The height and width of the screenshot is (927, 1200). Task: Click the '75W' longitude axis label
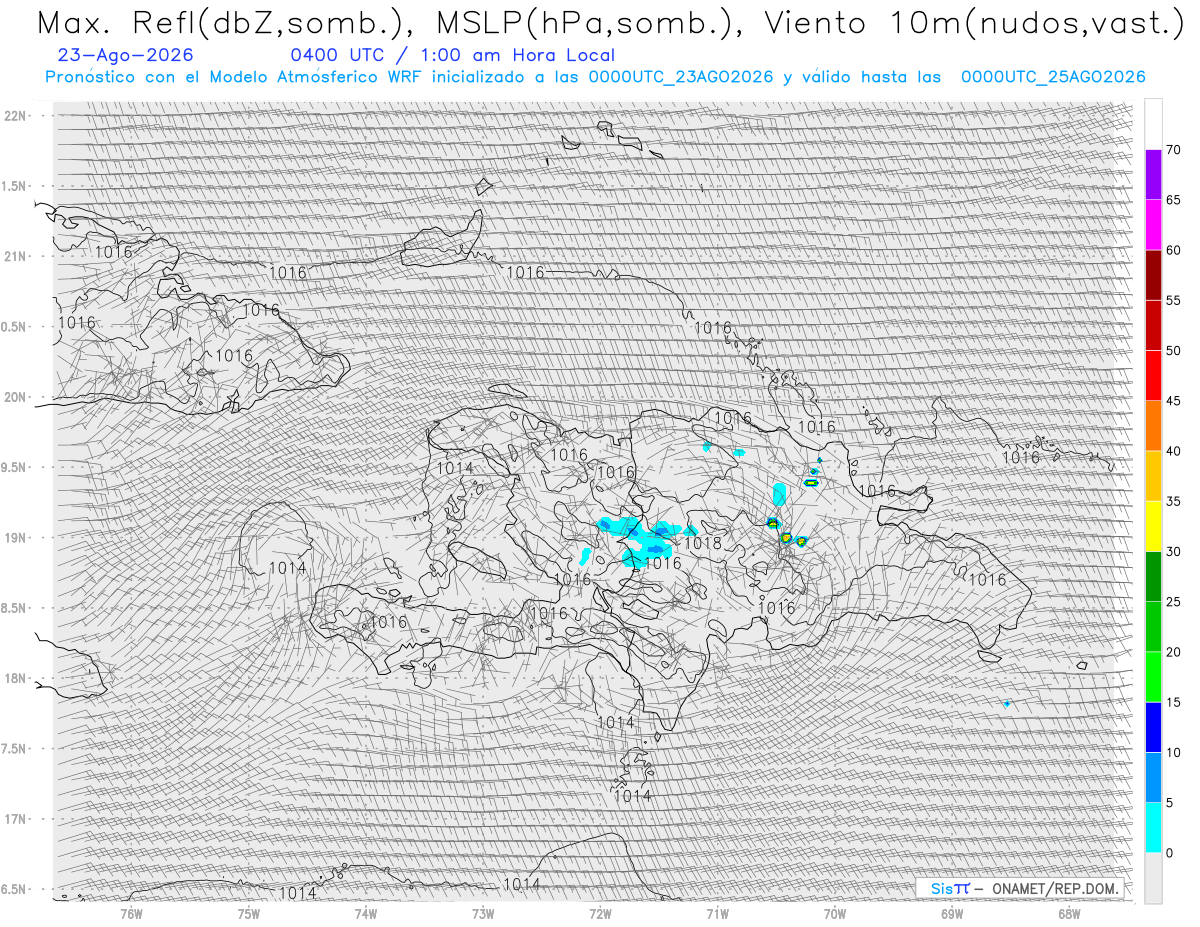pos(248,913)
